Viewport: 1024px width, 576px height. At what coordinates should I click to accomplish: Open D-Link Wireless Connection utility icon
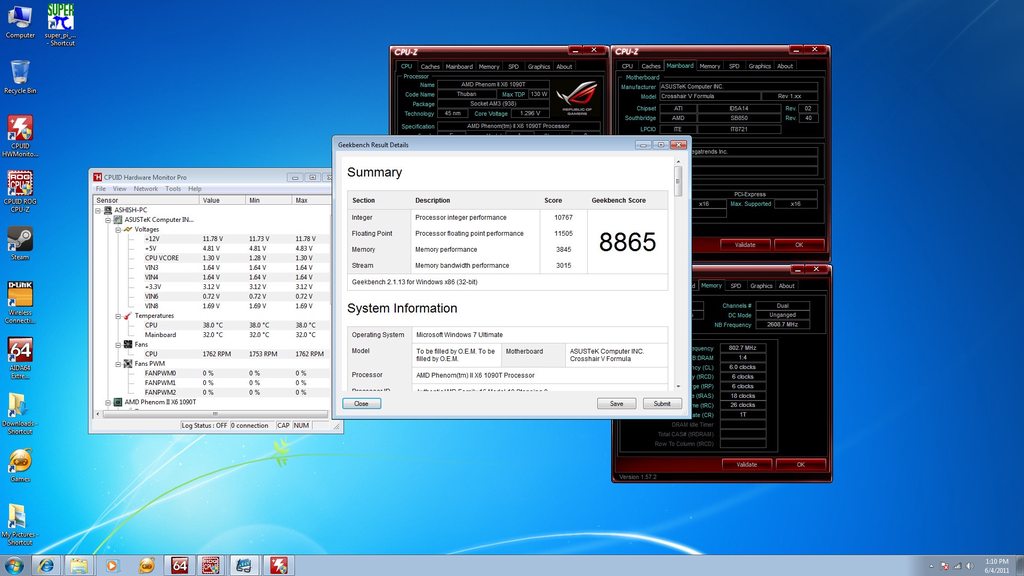pos(20,302)
